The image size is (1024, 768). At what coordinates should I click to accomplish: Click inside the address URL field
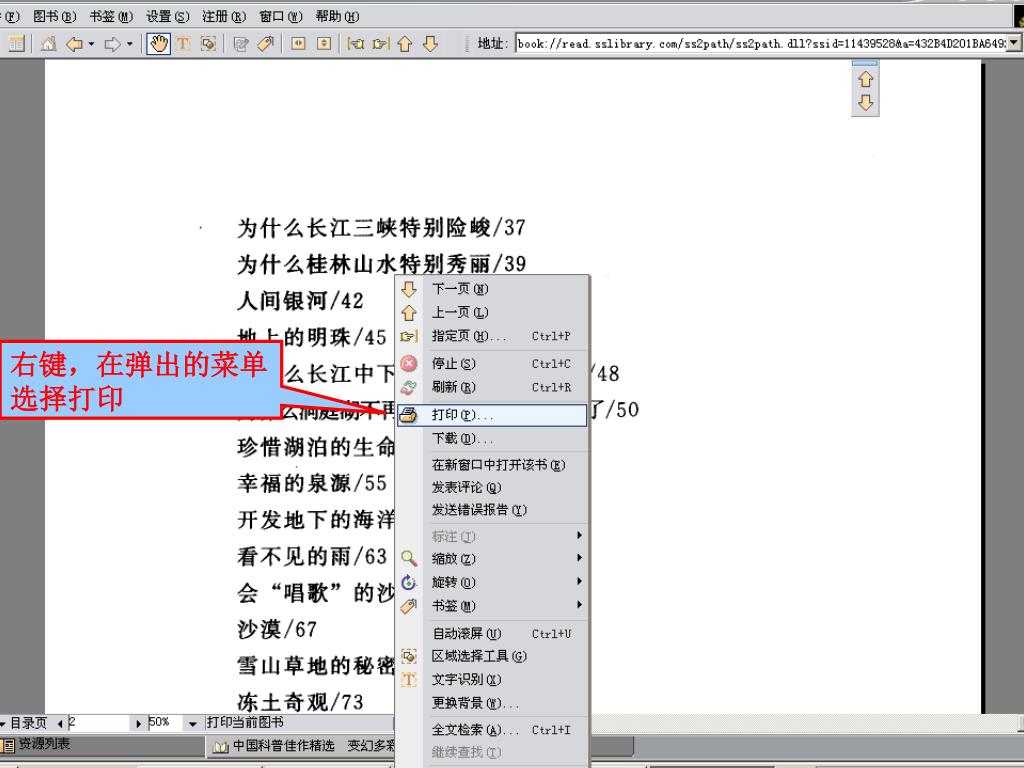tap(760, 44)
